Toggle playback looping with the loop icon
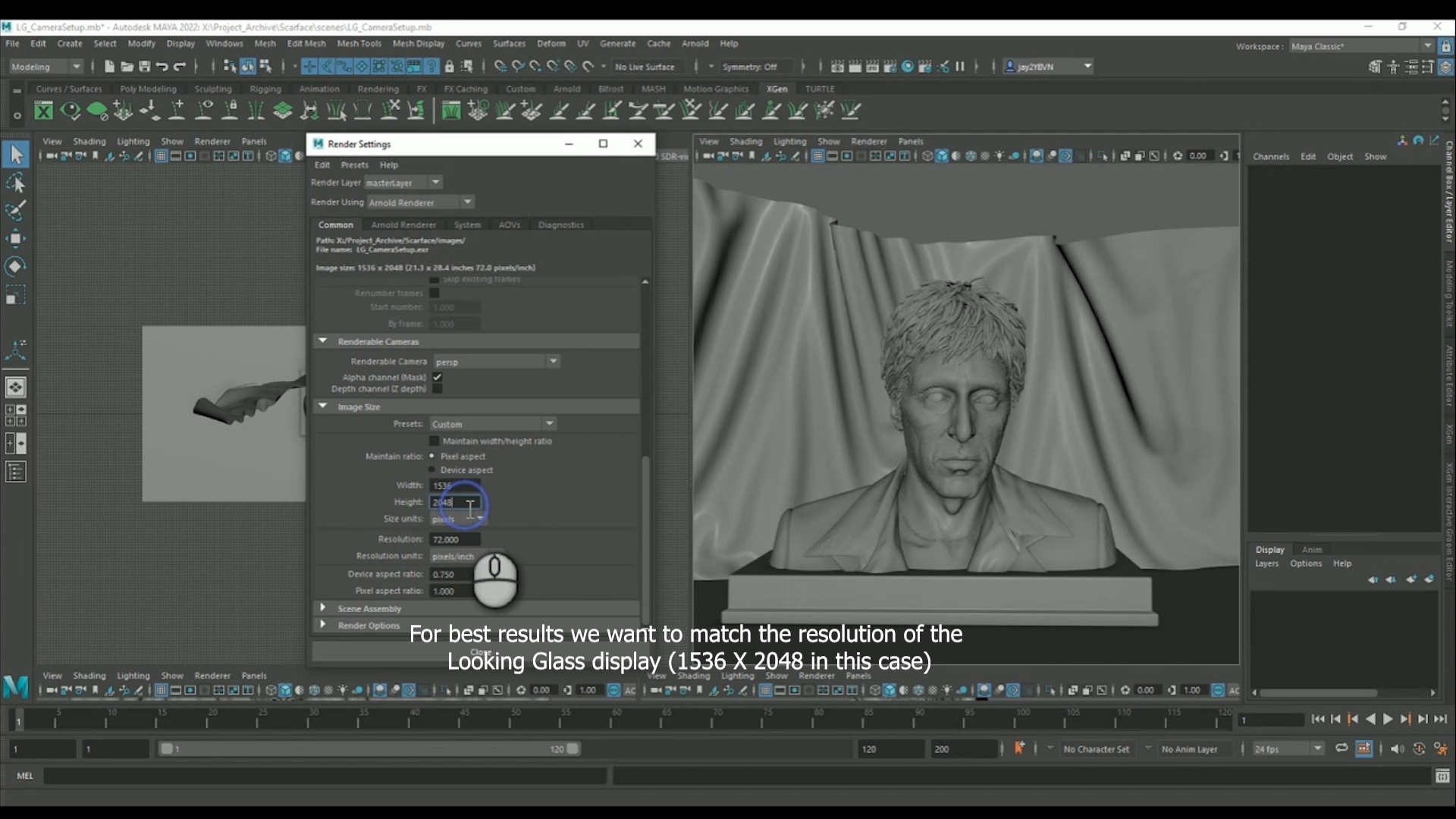The height and width of the screenshot is (819, 1456). pyautogui.click(x=1341, y=748)
